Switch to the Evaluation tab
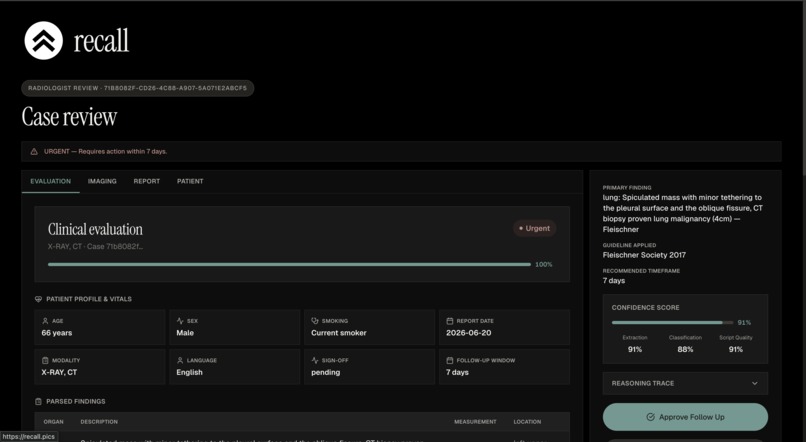This screenshot has width=806, height=442. [x=50, y=181]
